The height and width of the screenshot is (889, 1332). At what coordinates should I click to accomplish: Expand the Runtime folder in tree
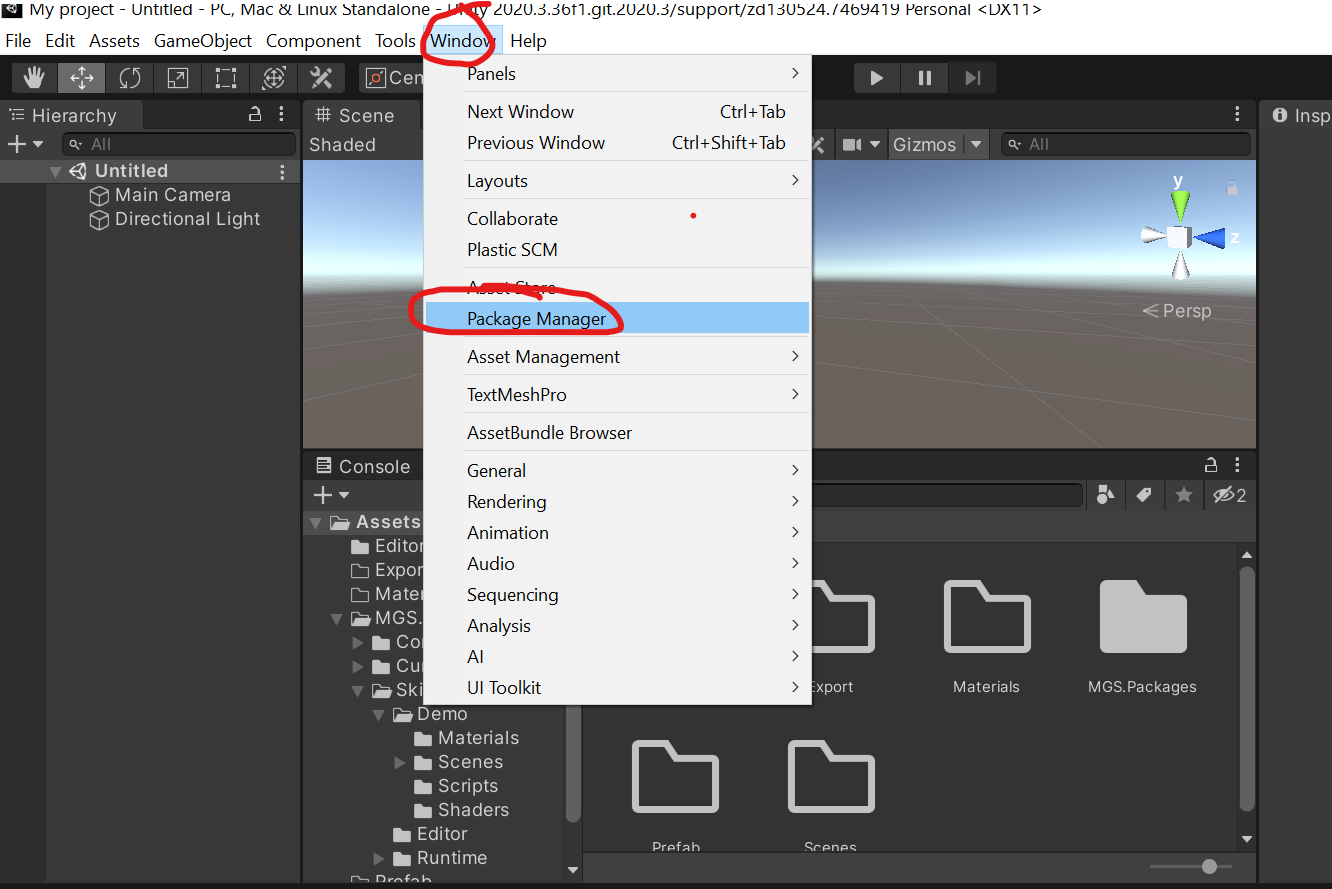click(378, 858)
